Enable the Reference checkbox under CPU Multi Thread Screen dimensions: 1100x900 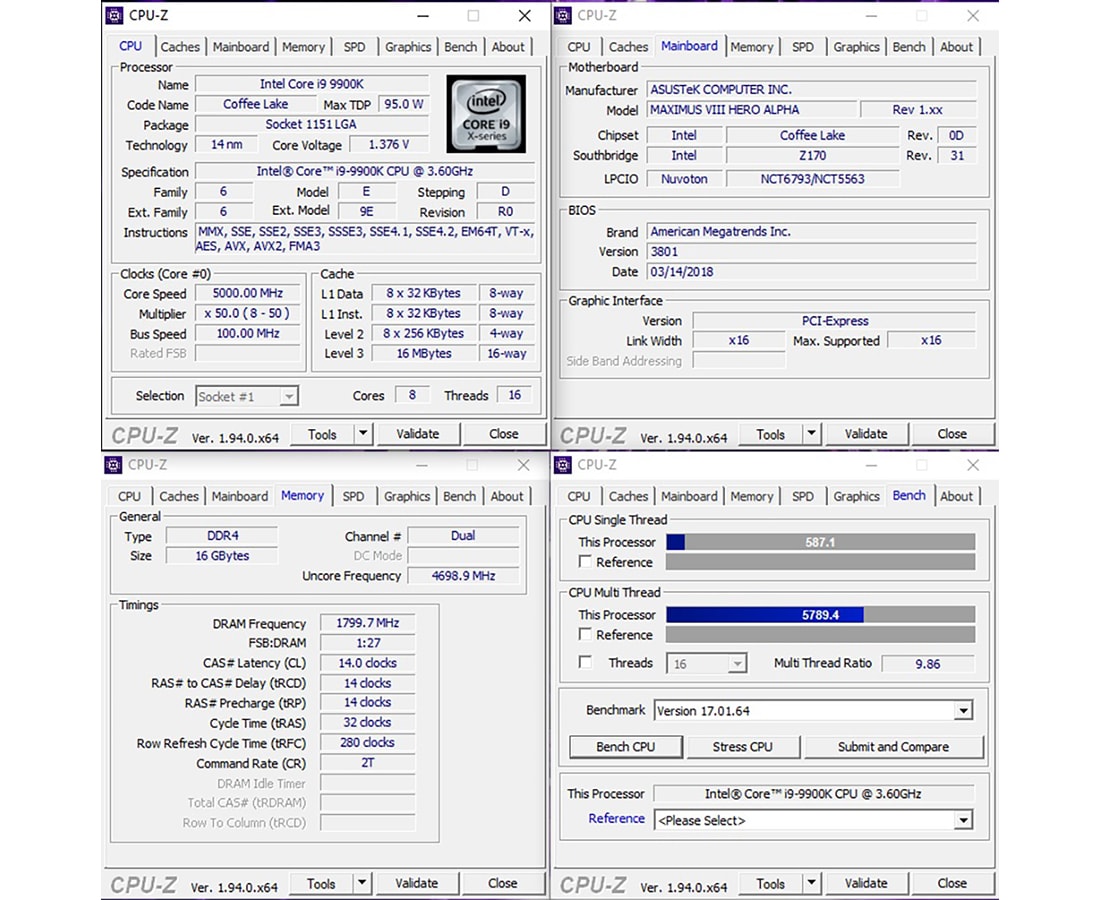(x=586, y=635)
